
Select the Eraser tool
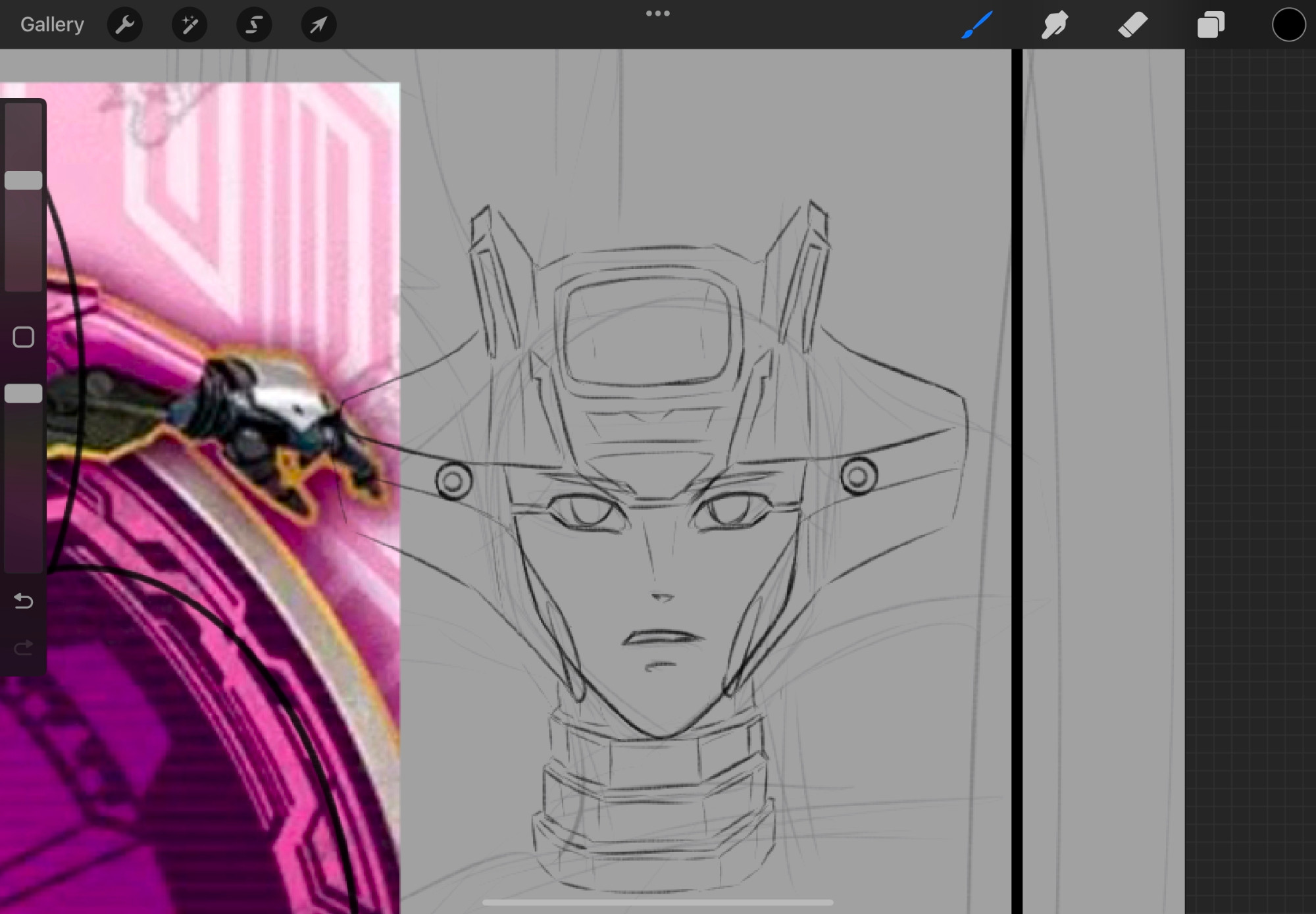click(x=1132, y=25)
